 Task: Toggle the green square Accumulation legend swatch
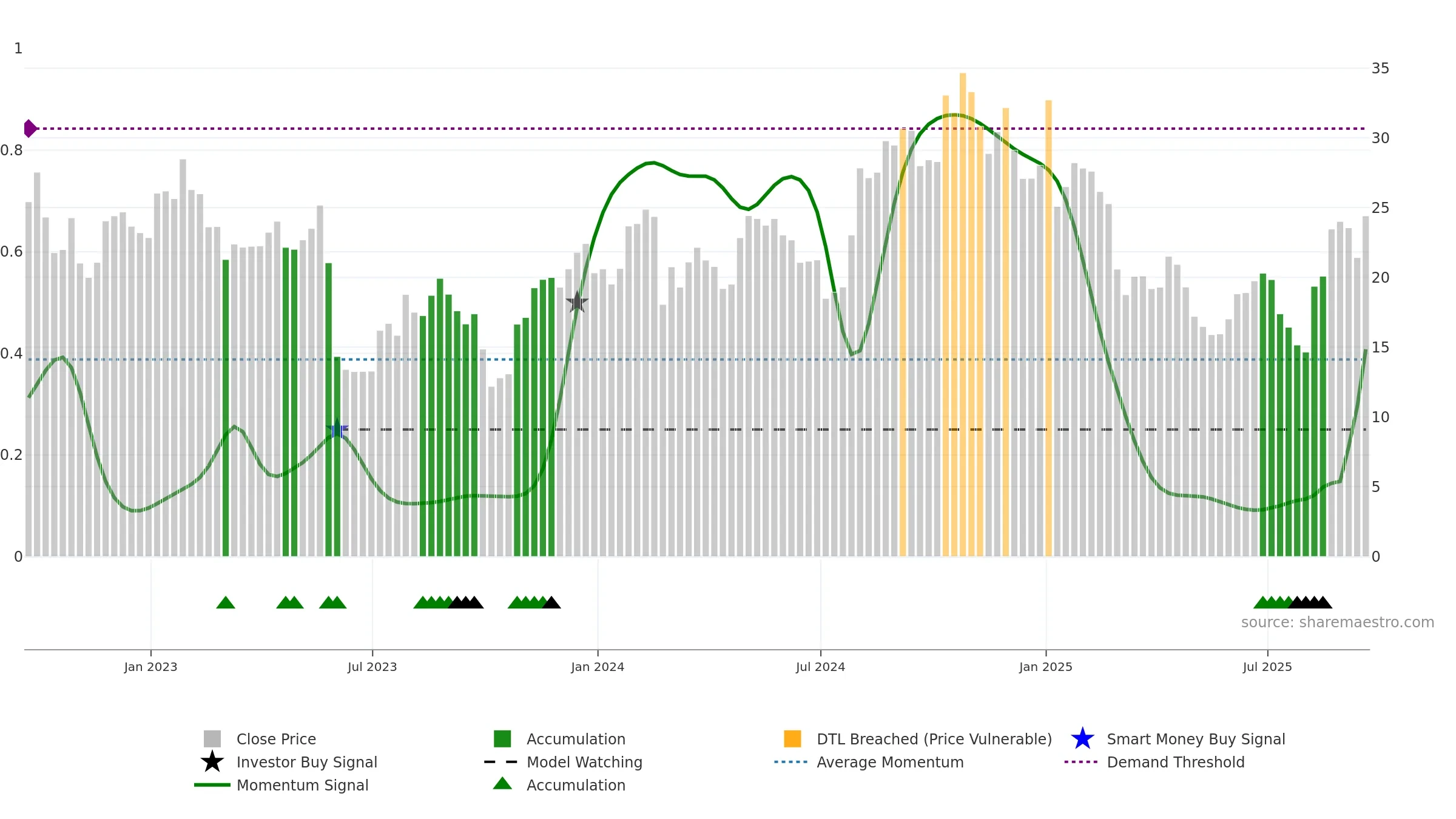coord(502,738)
